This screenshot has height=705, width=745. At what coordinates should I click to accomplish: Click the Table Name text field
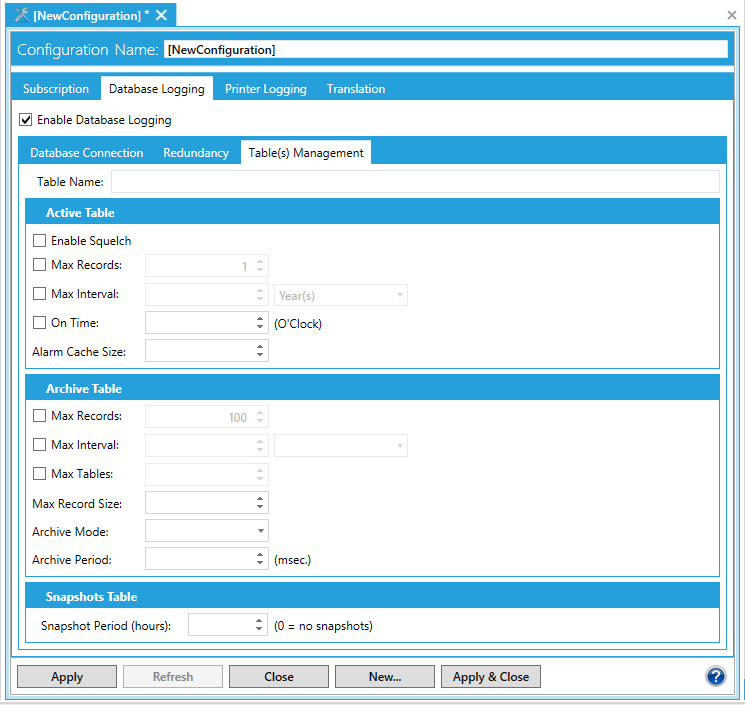click(x=414, y=182)
